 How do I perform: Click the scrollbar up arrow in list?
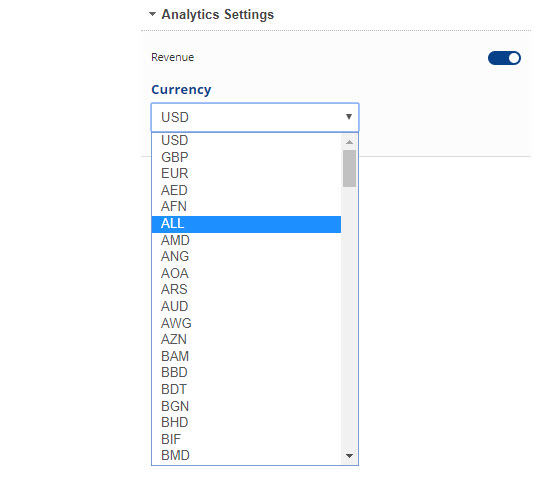coord(350,142)
